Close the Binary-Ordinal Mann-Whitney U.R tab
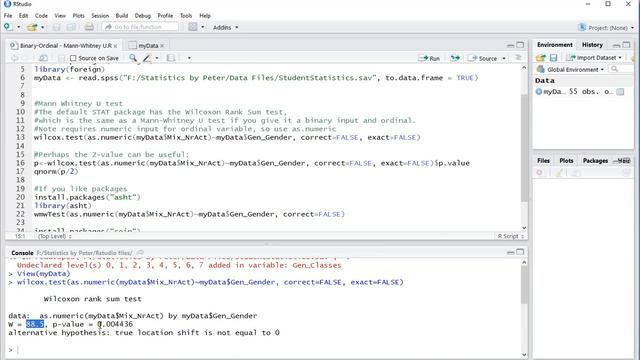Image resolution: width=640 pixels, height=360 pixels. (x=116, y=46)
